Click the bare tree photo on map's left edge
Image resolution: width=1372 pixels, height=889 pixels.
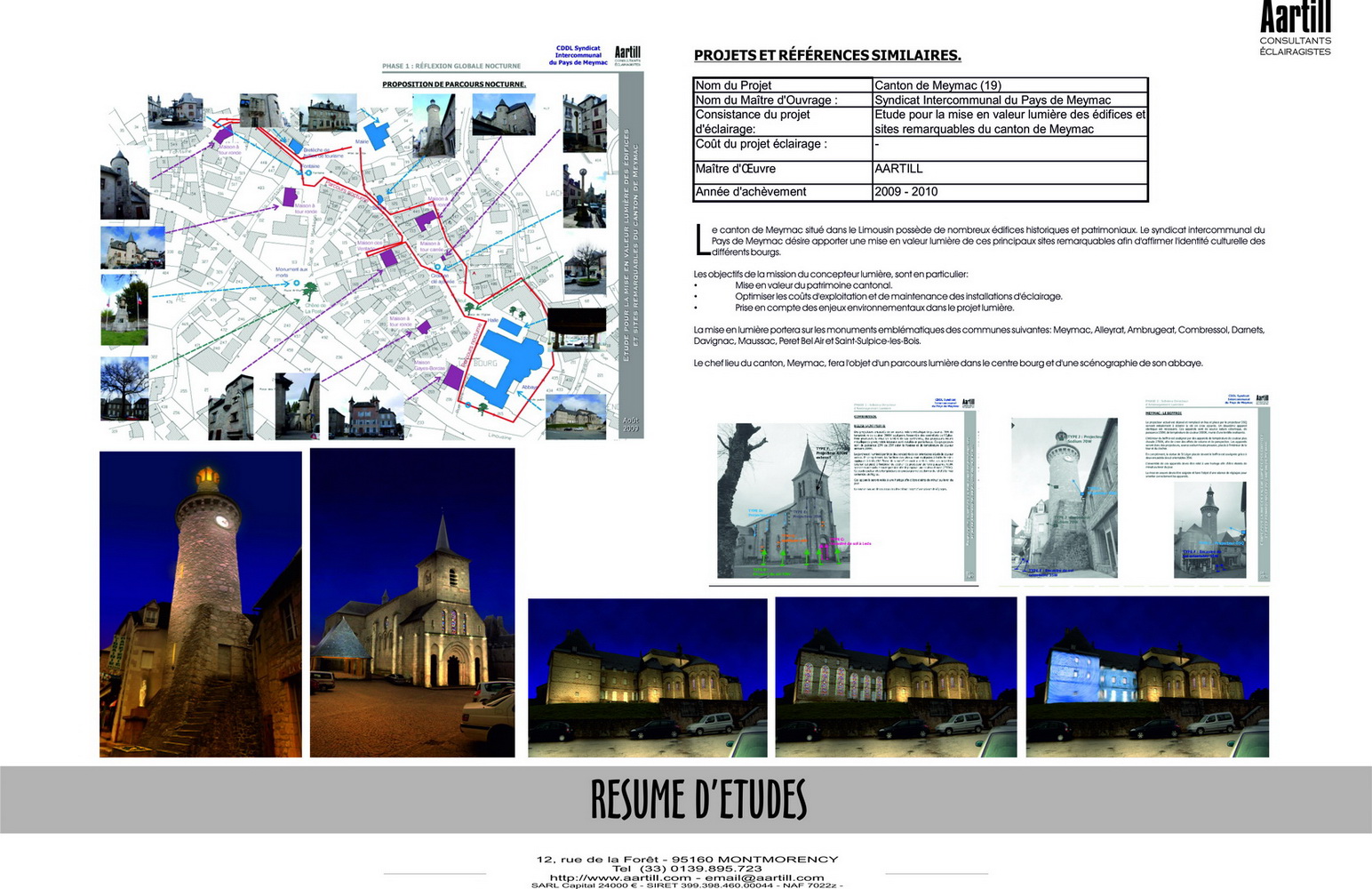point(124,388)
